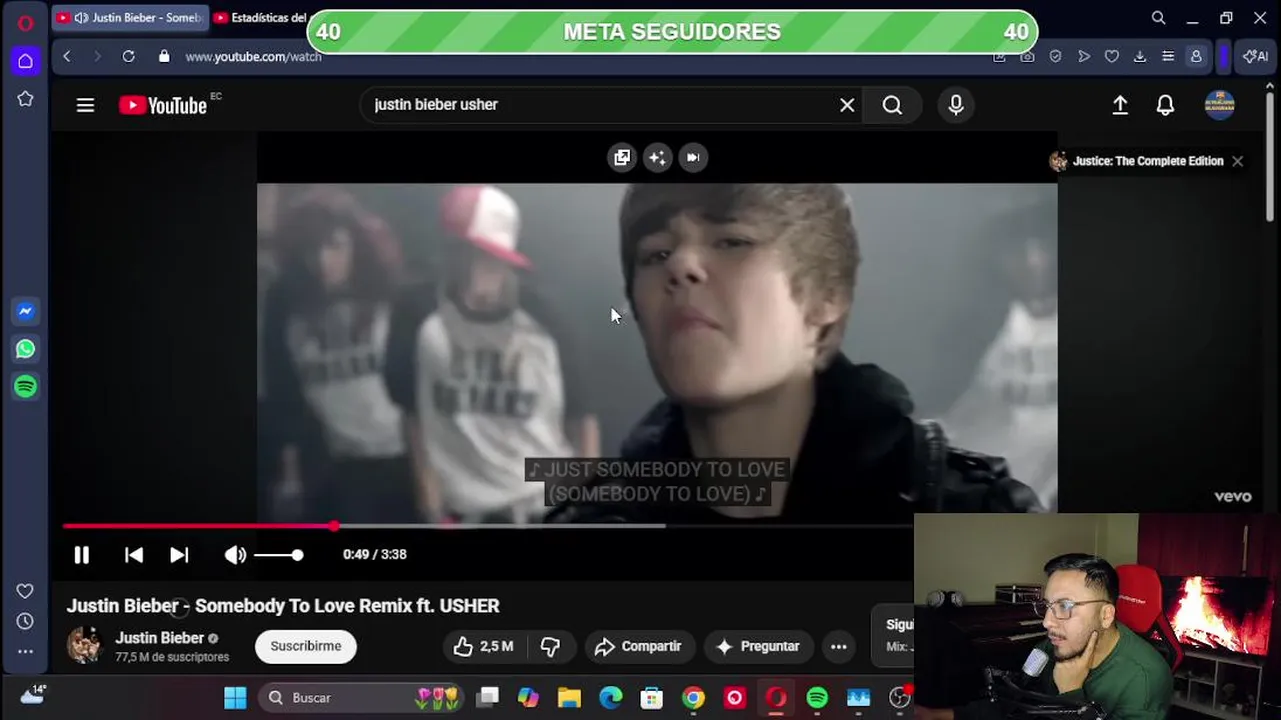1281x720 pixels.
Task: Close the Justice: The Complete Edition card
Action: (x=1237, y=161)
